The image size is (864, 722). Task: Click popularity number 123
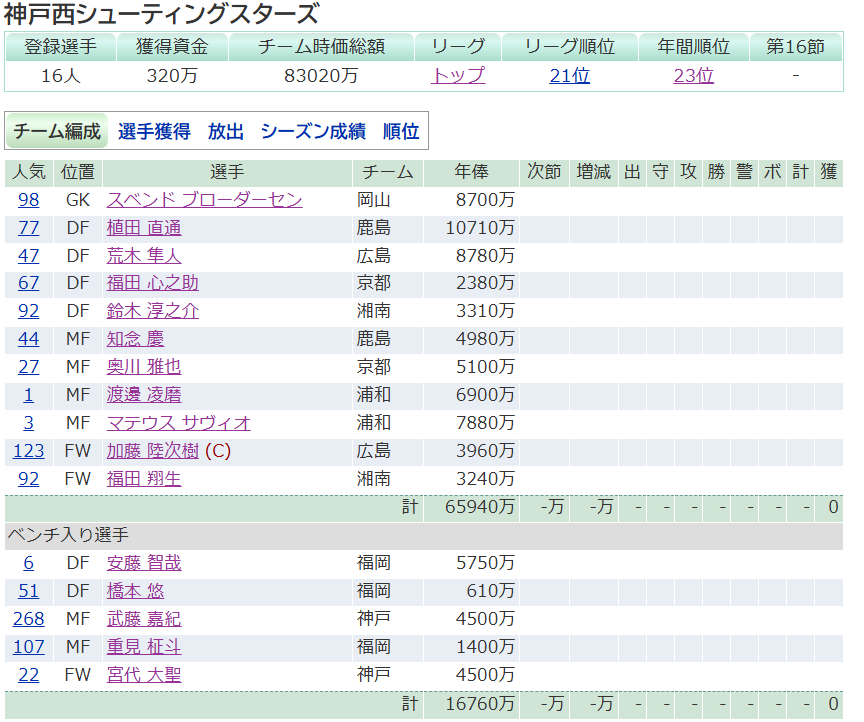click(x=29, y=451)
